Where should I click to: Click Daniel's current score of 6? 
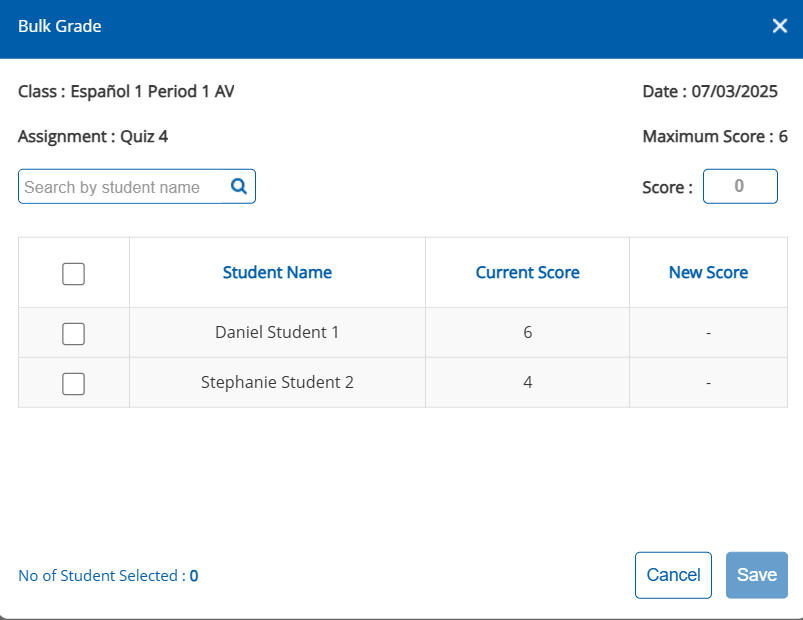[x=527, y=333]
